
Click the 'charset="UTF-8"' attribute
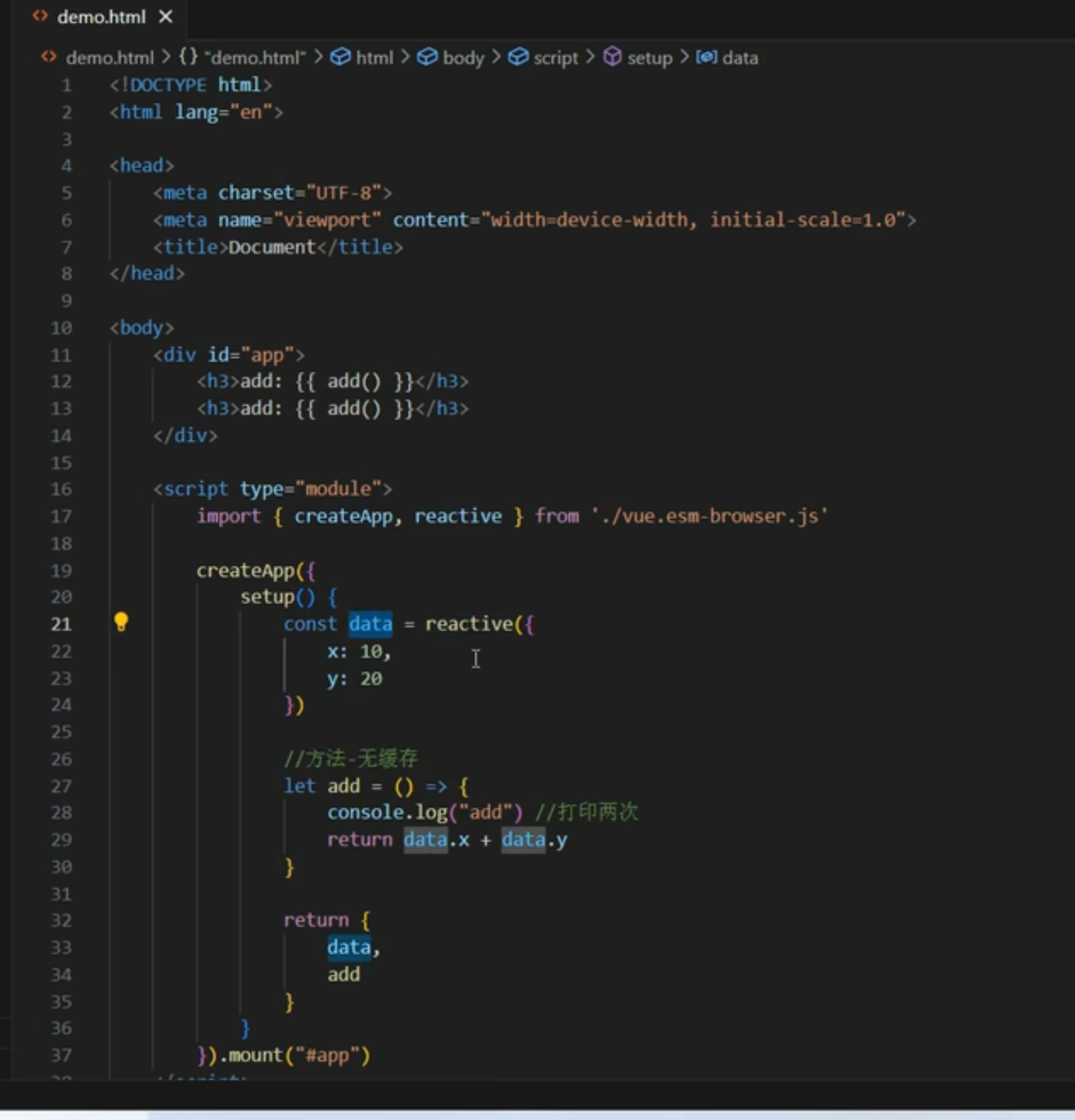(x=300, y=193)
